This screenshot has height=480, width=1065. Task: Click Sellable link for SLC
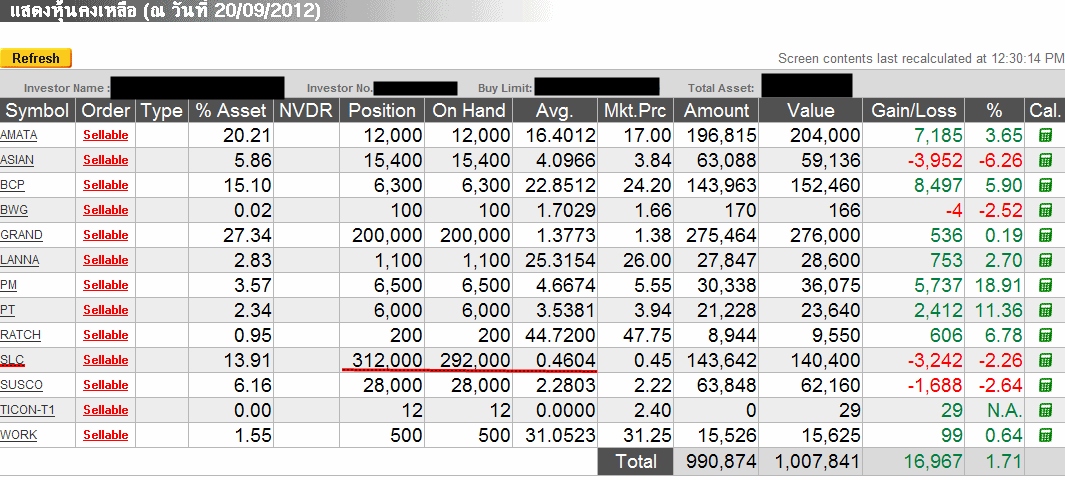coord(105,360)
